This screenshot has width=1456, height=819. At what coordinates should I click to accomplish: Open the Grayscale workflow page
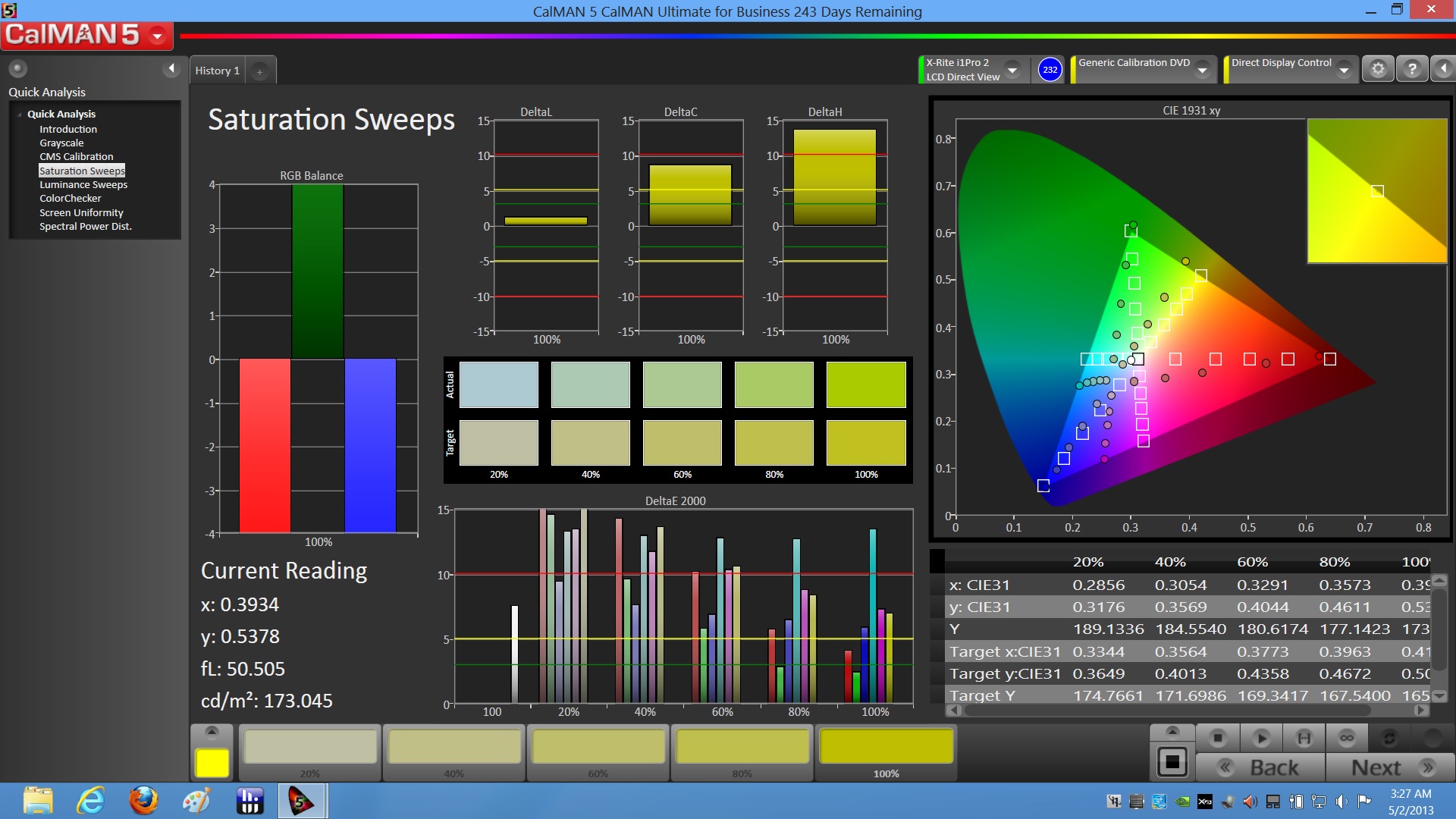click(x=61, y=143)
